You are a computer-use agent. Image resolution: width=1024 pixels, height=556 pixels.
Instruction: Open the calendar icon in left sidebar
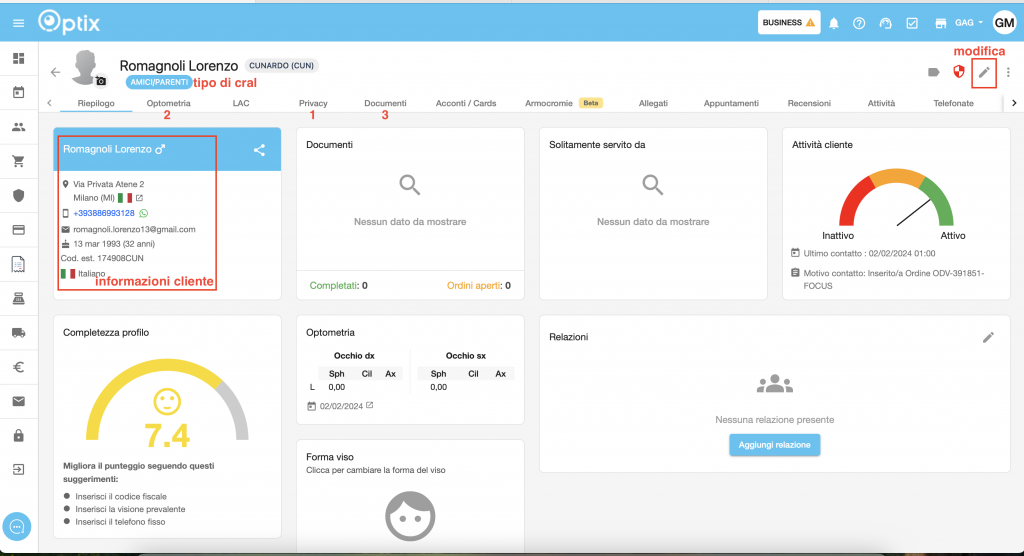[x=18, y=93]
